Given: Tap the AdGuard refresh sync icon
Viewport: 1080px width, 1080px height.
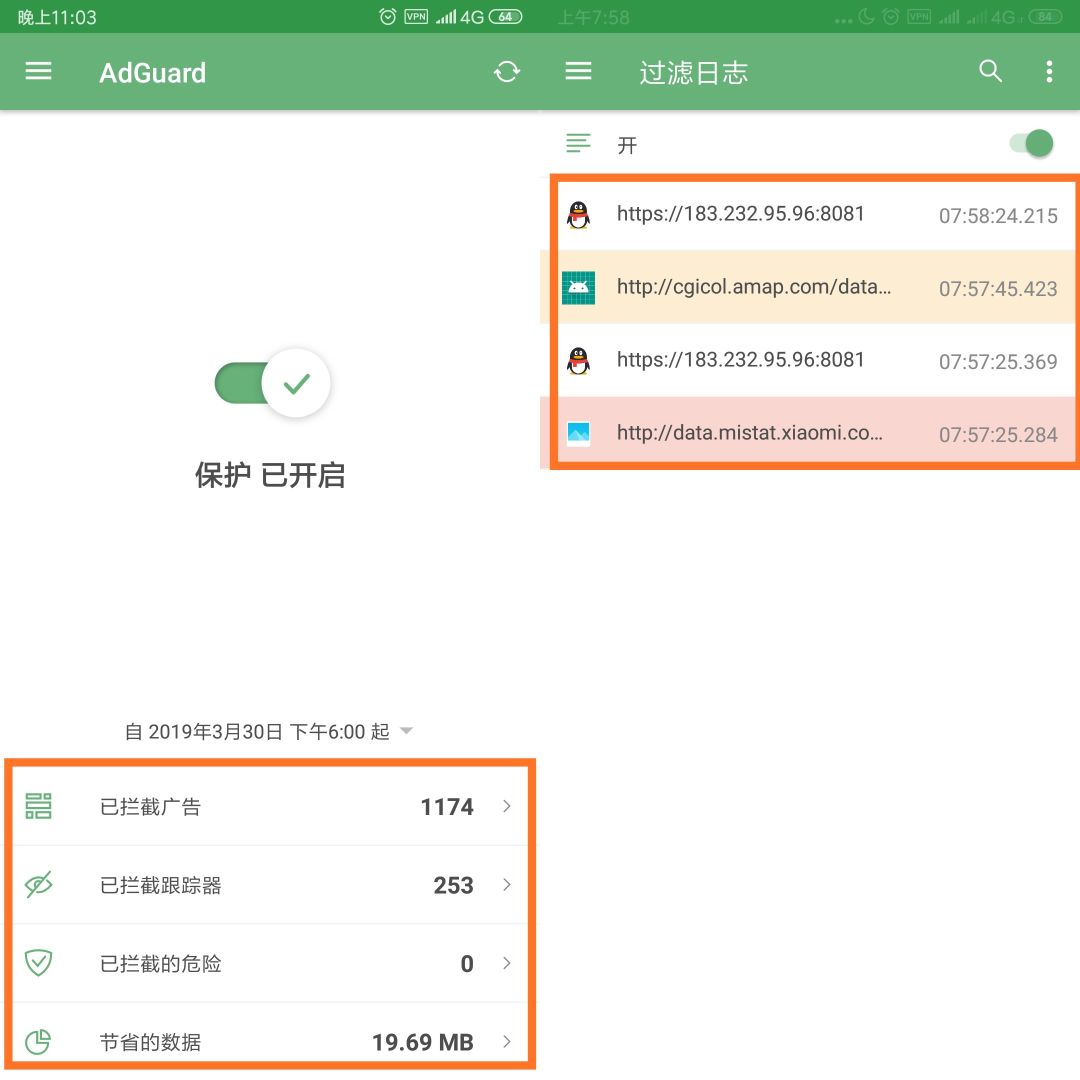Looking at the screenshot, I should [x=507, y=72].
